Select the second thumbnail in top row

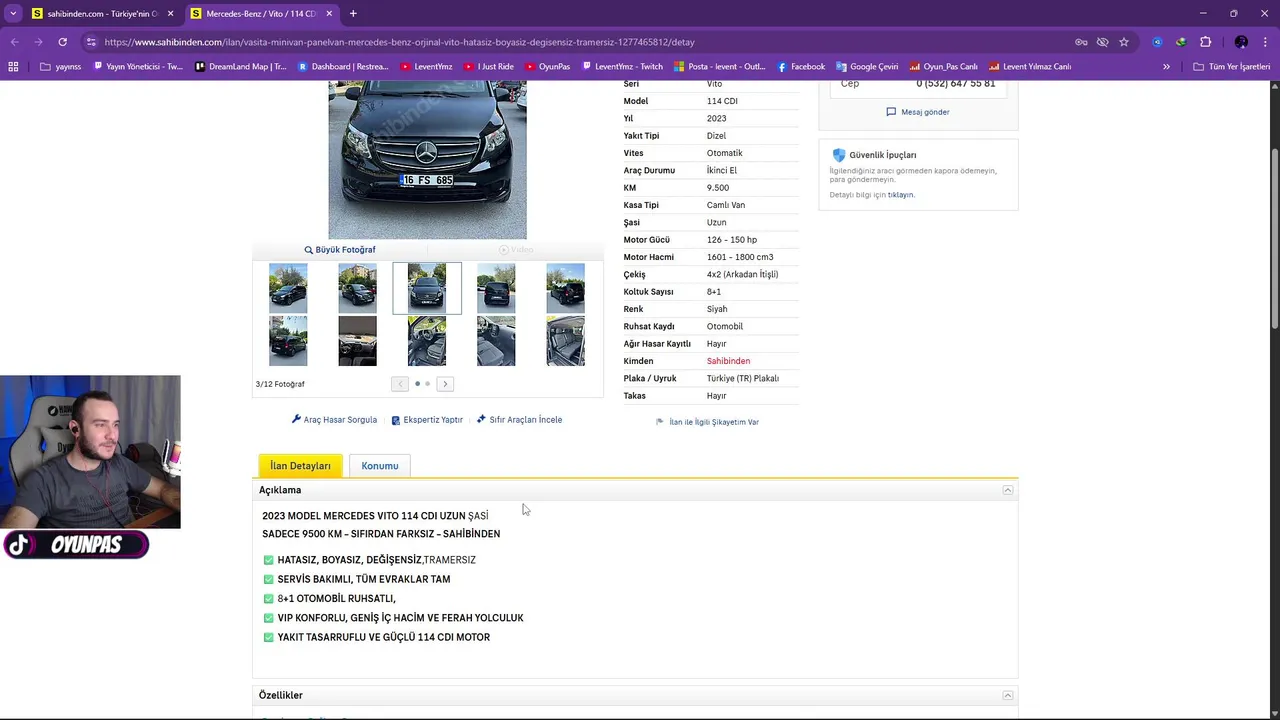[x=357, y=288]
